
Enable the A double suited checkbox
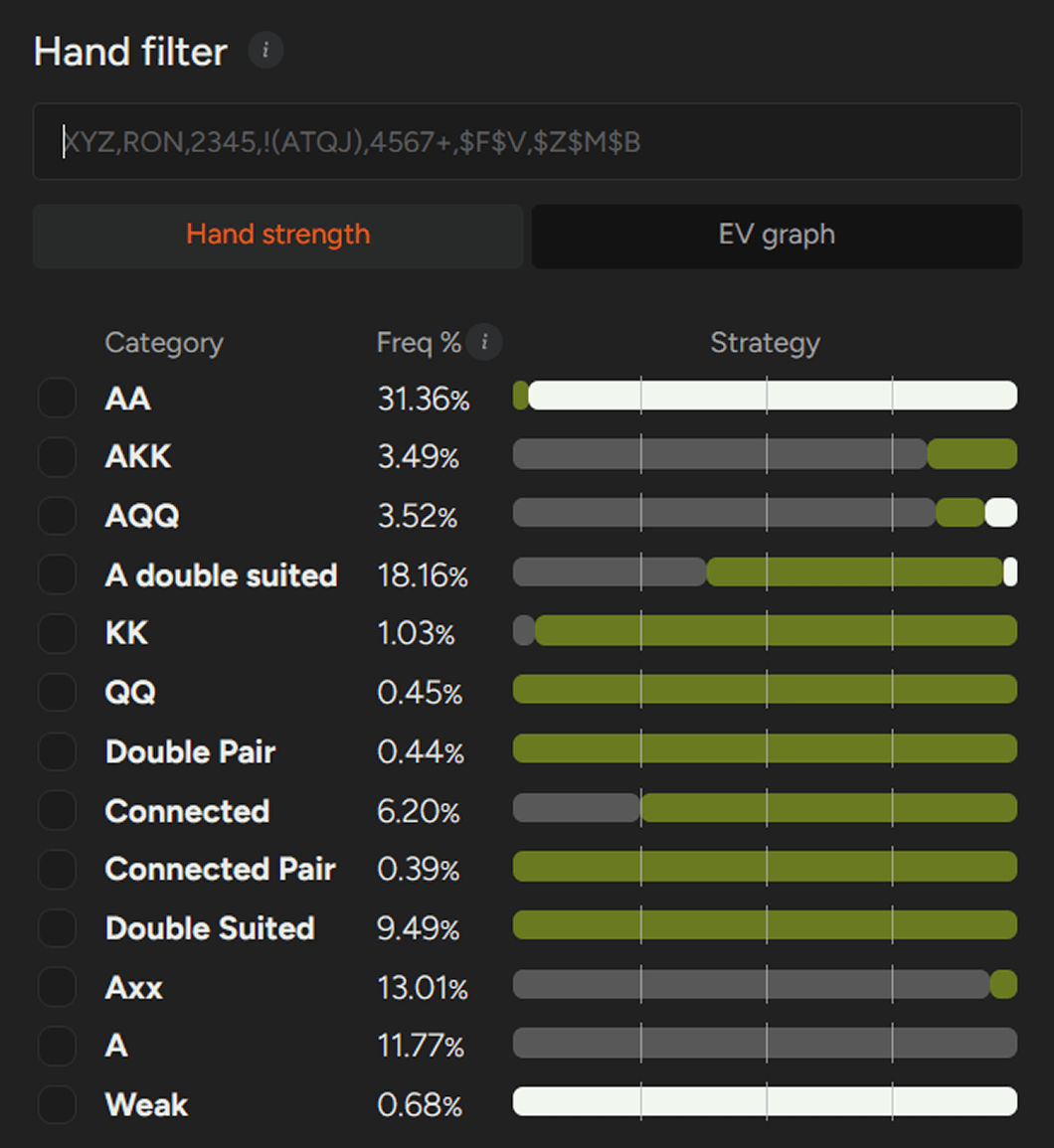coord(57,574)
